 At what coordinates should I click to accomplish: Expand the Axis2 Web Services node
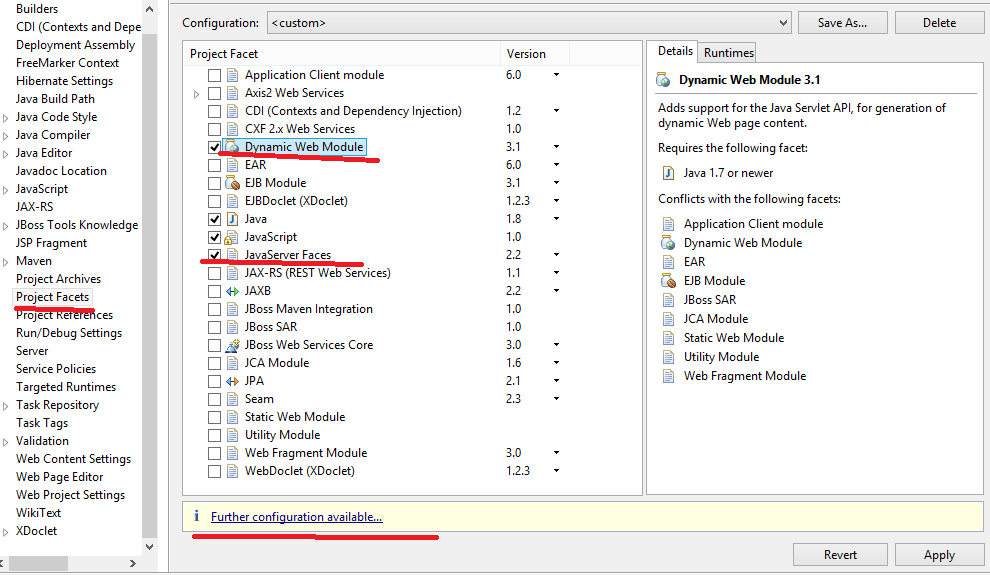196,94
